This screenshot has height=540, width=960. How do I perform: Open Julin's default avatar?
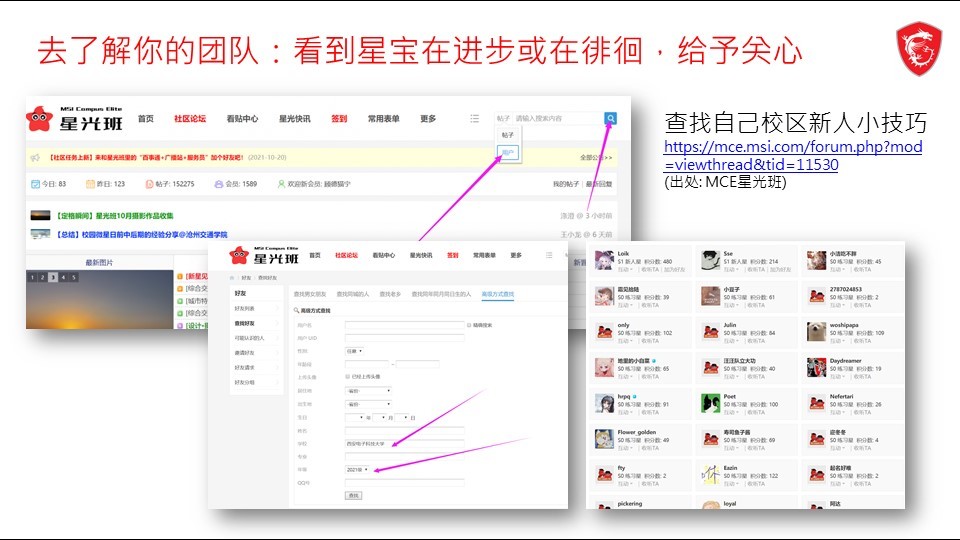click(710, 332)
